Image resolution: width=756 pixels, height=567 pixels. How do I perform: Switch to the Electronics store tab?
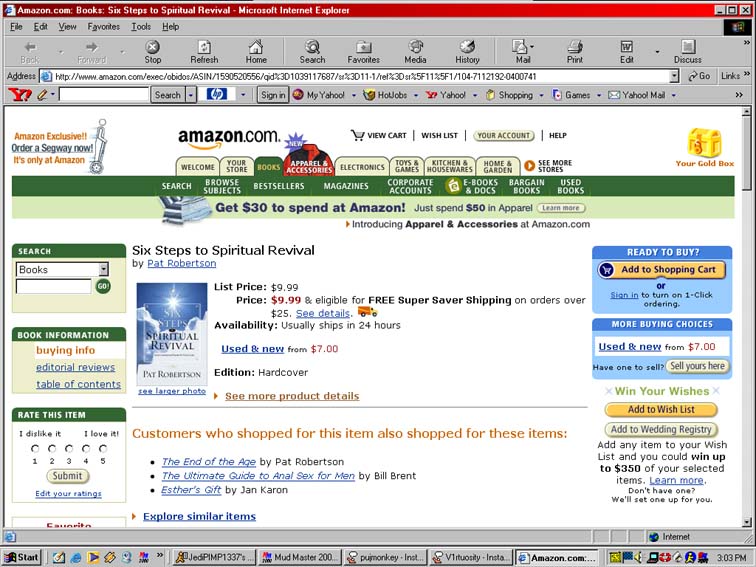click(x=361, y=167)
